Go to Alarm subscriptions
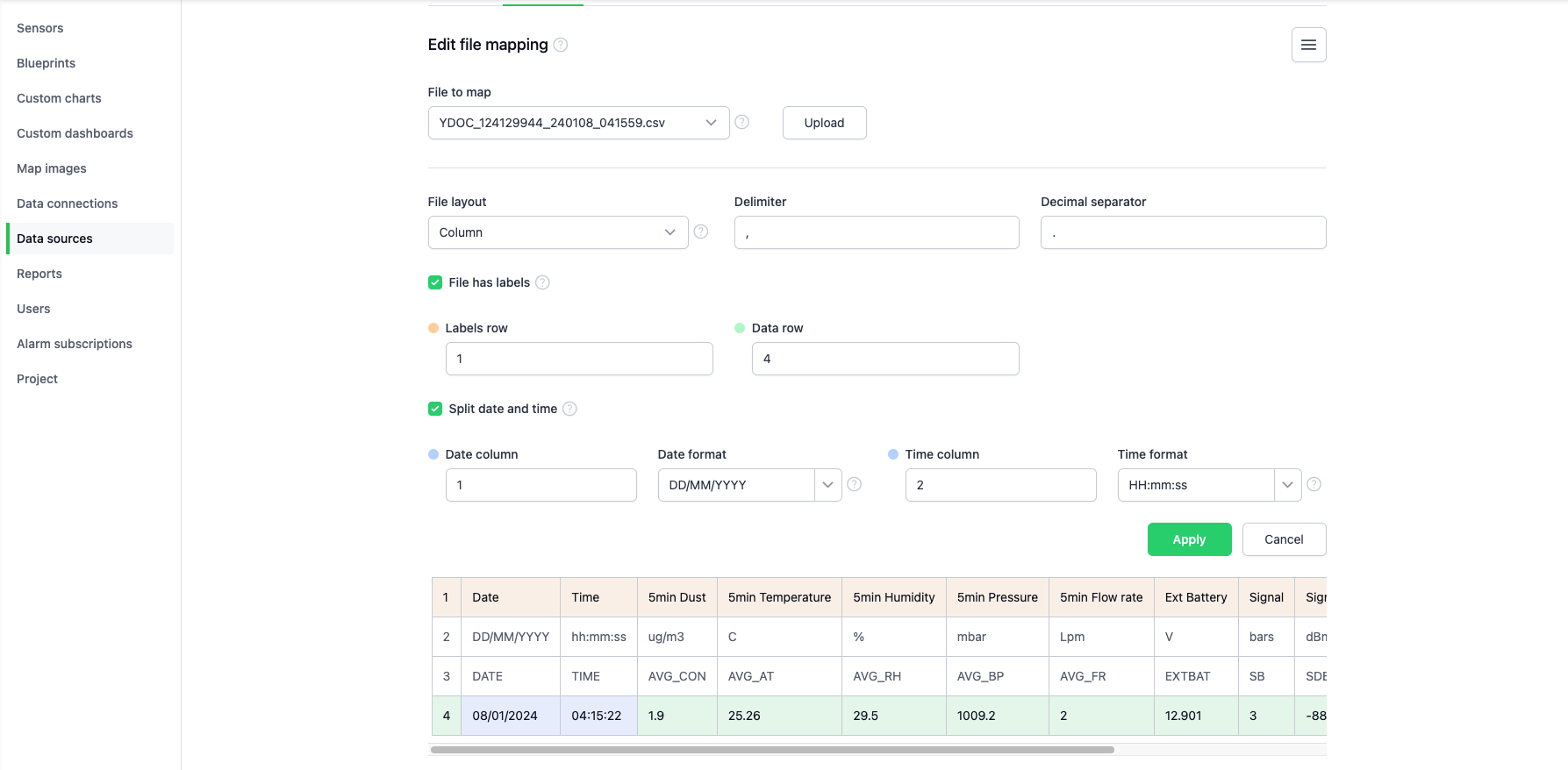1568x770 pixels. (75, 344)
